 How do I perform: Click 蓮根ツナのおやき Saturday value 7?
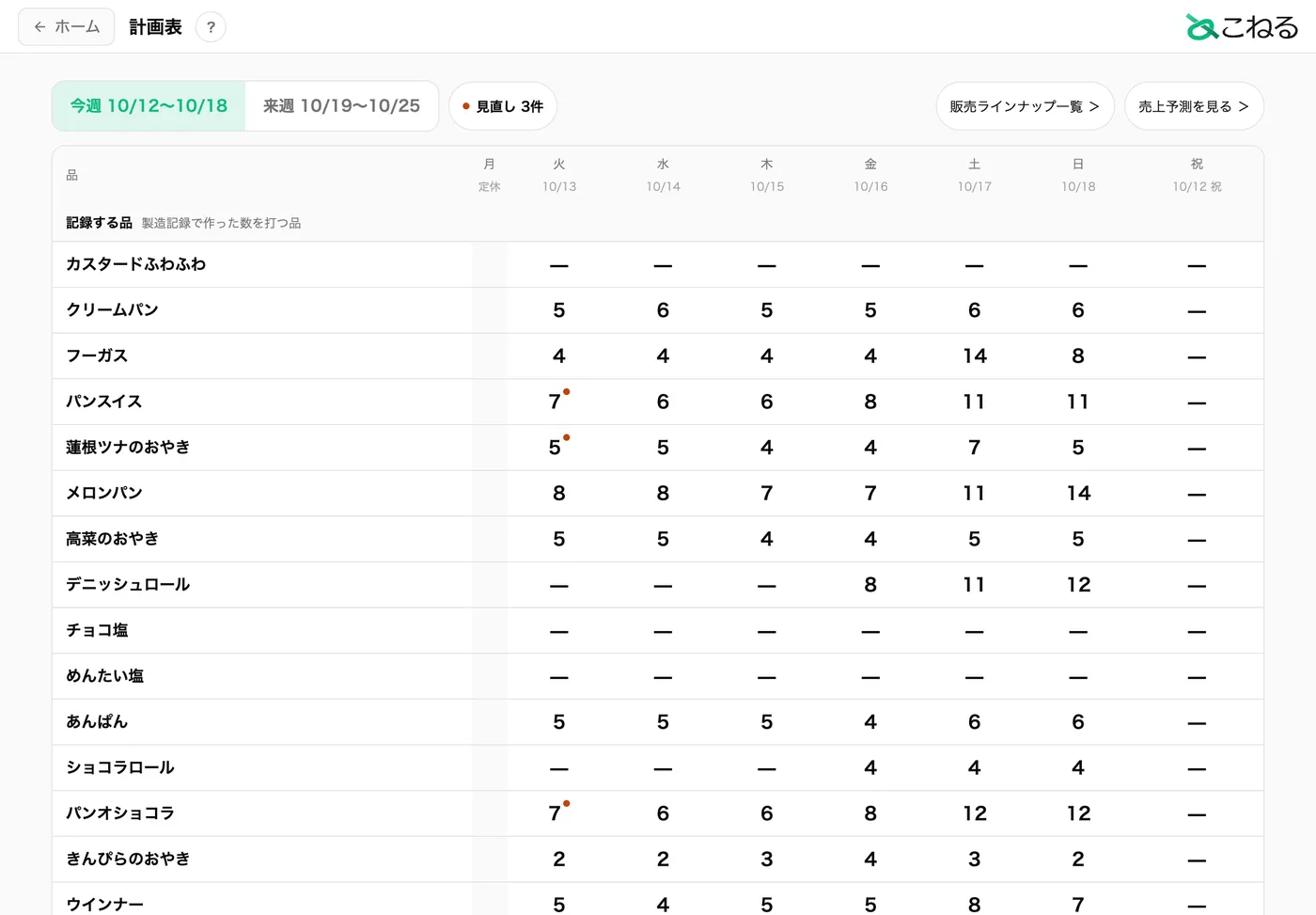(x=975, y=448)
